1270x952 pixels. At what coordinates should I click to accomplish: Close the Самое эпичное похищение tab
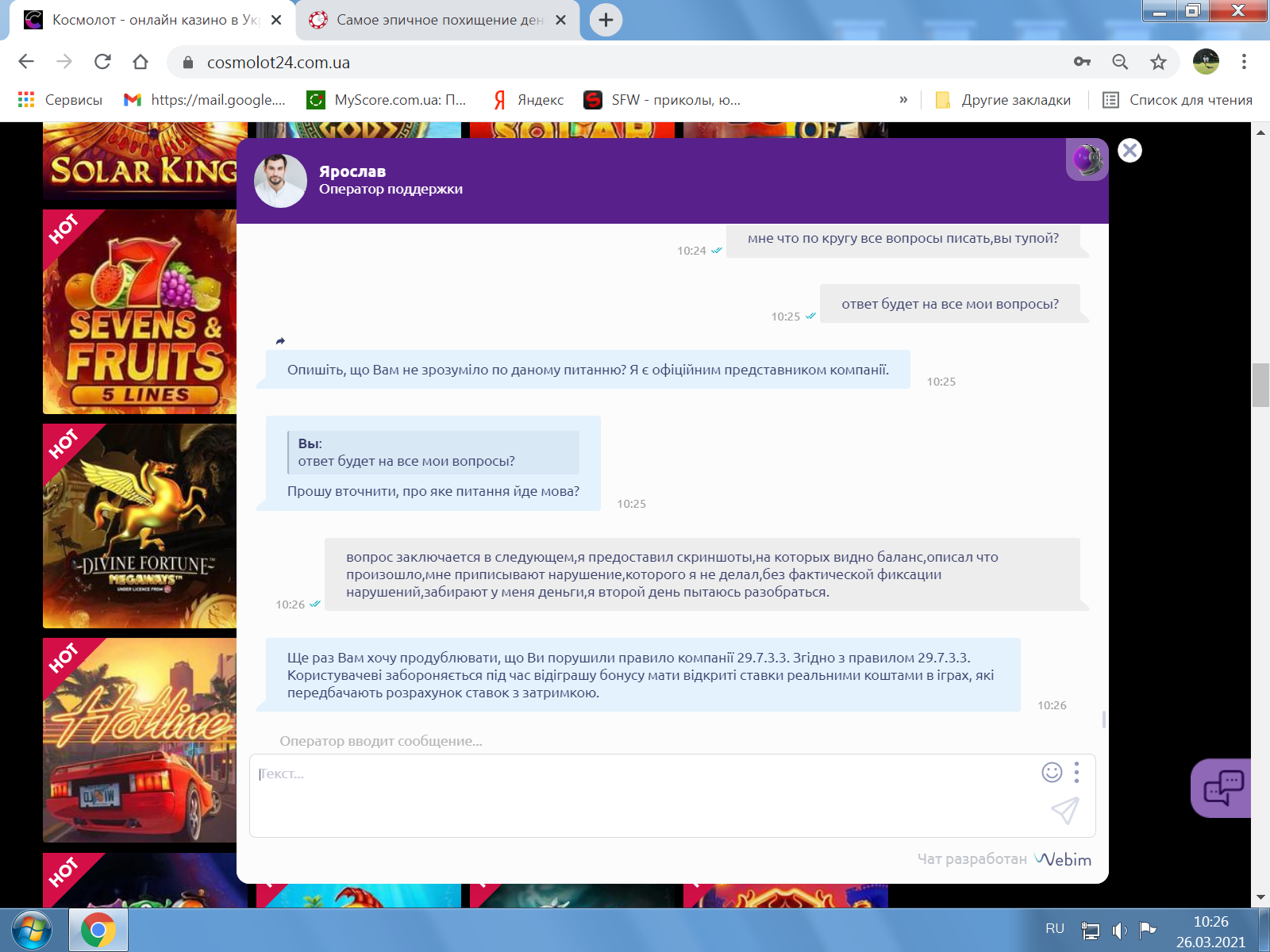click(x=560, y=20)
